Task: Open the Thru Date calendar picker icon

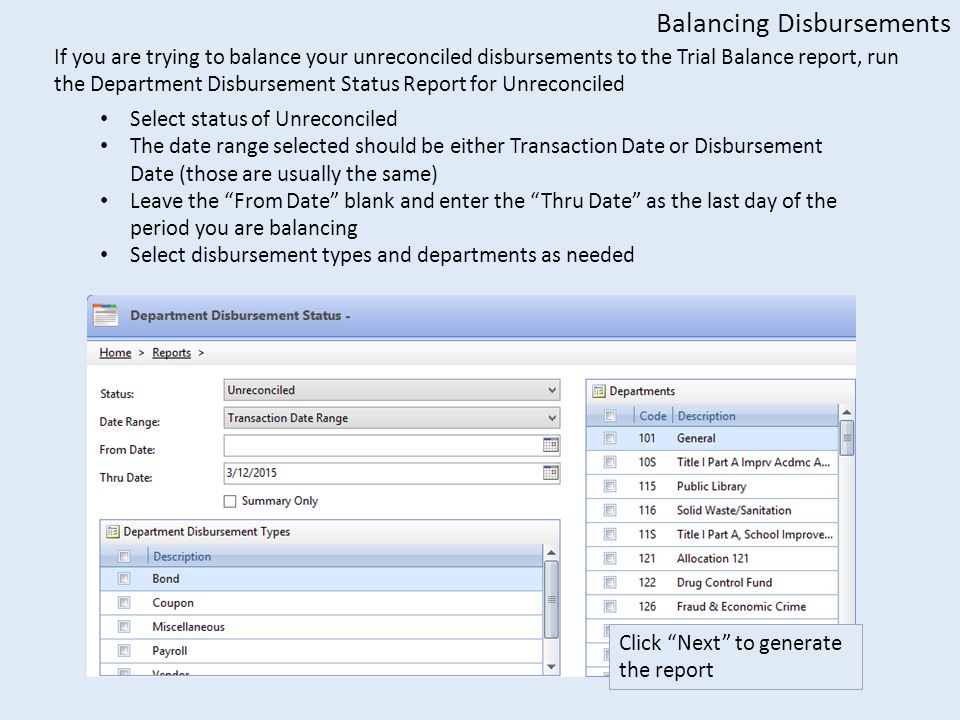Action: click(550, 473)
